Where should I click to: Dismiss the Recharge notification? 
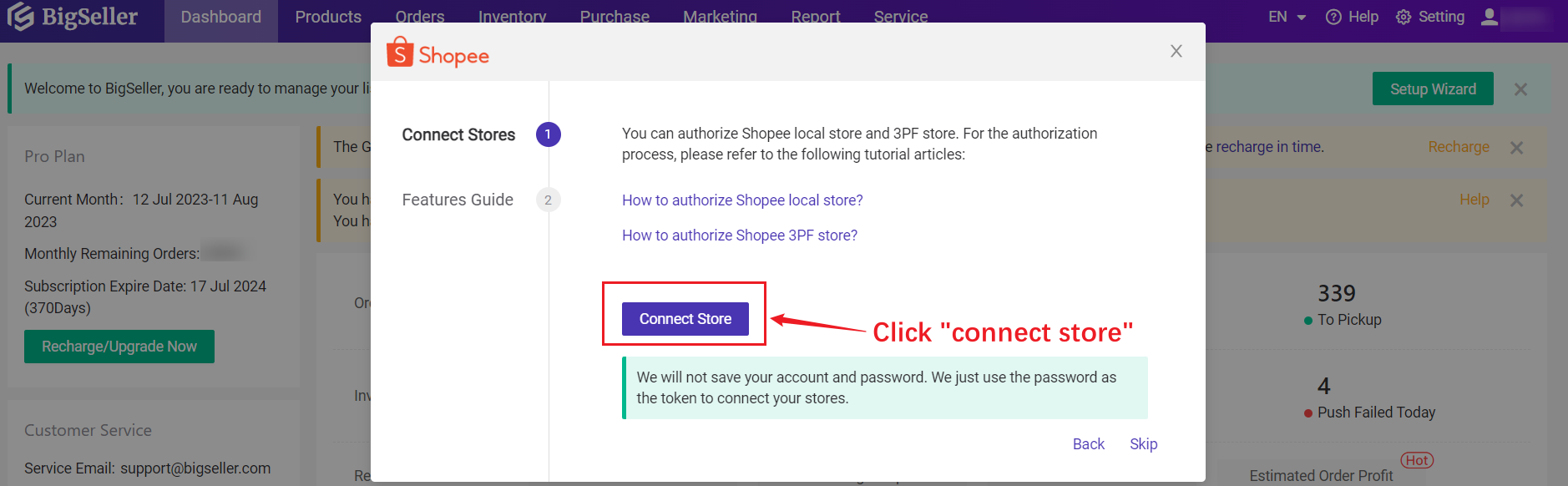pyautogui.click(x=1517, y=148)
